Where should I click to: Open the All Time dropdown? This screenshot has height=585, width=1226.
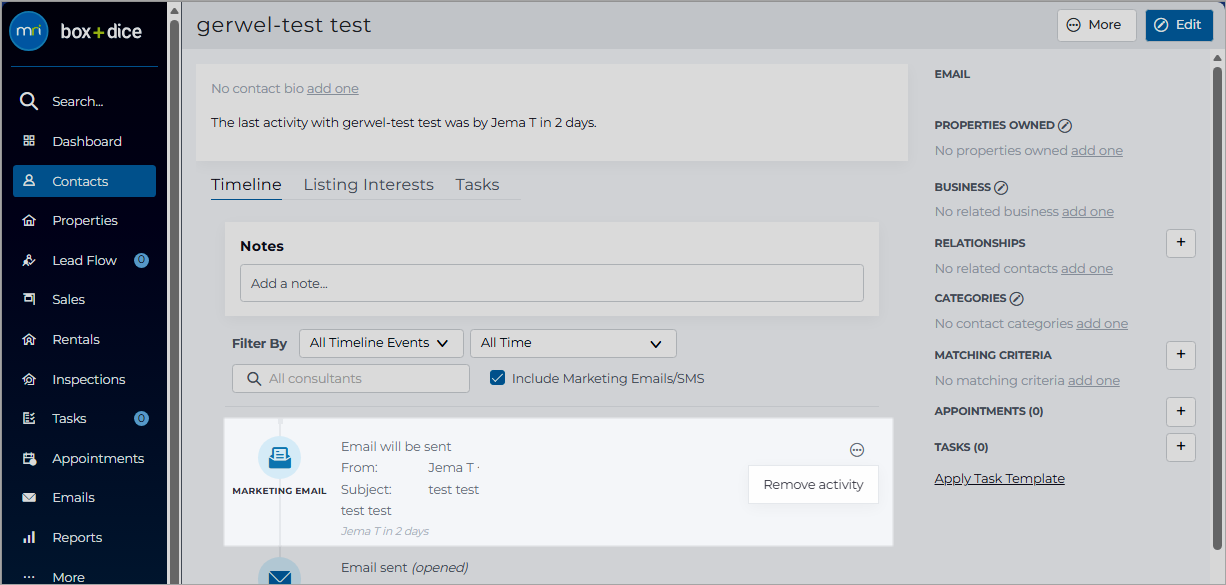coord(573,343)
